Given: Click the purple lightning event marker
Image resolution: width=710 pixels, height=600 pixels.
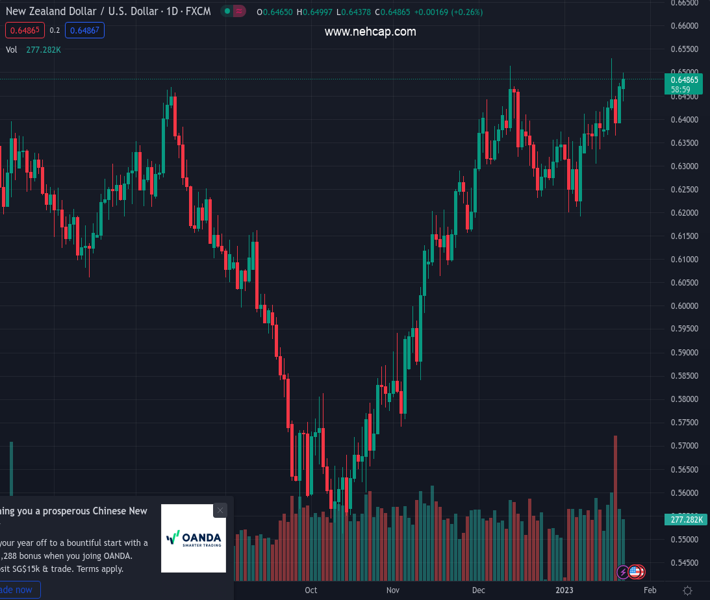Looking at the screenshot, I should coord(624,572).
